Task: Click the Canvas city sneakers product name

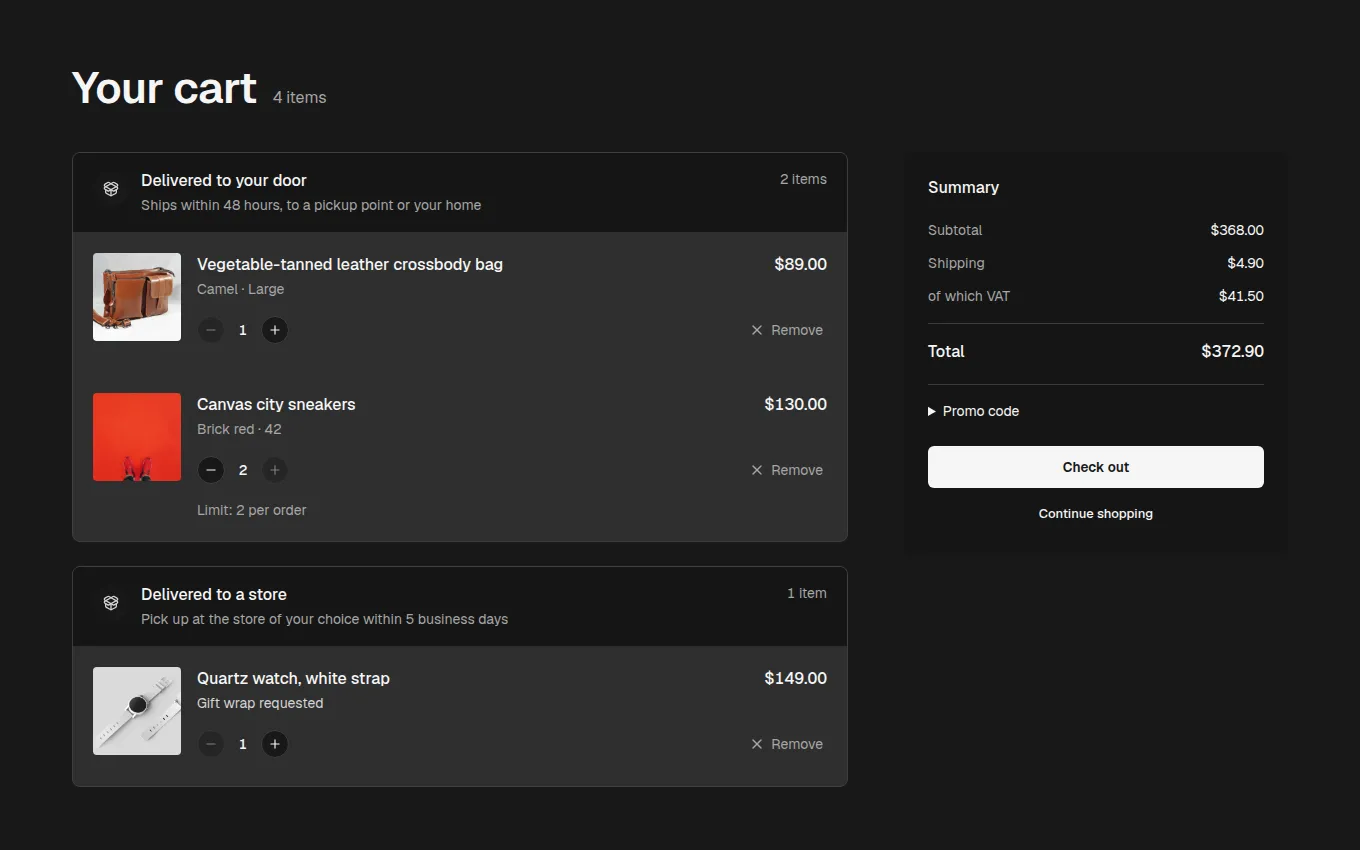Action: click(276, 404)
